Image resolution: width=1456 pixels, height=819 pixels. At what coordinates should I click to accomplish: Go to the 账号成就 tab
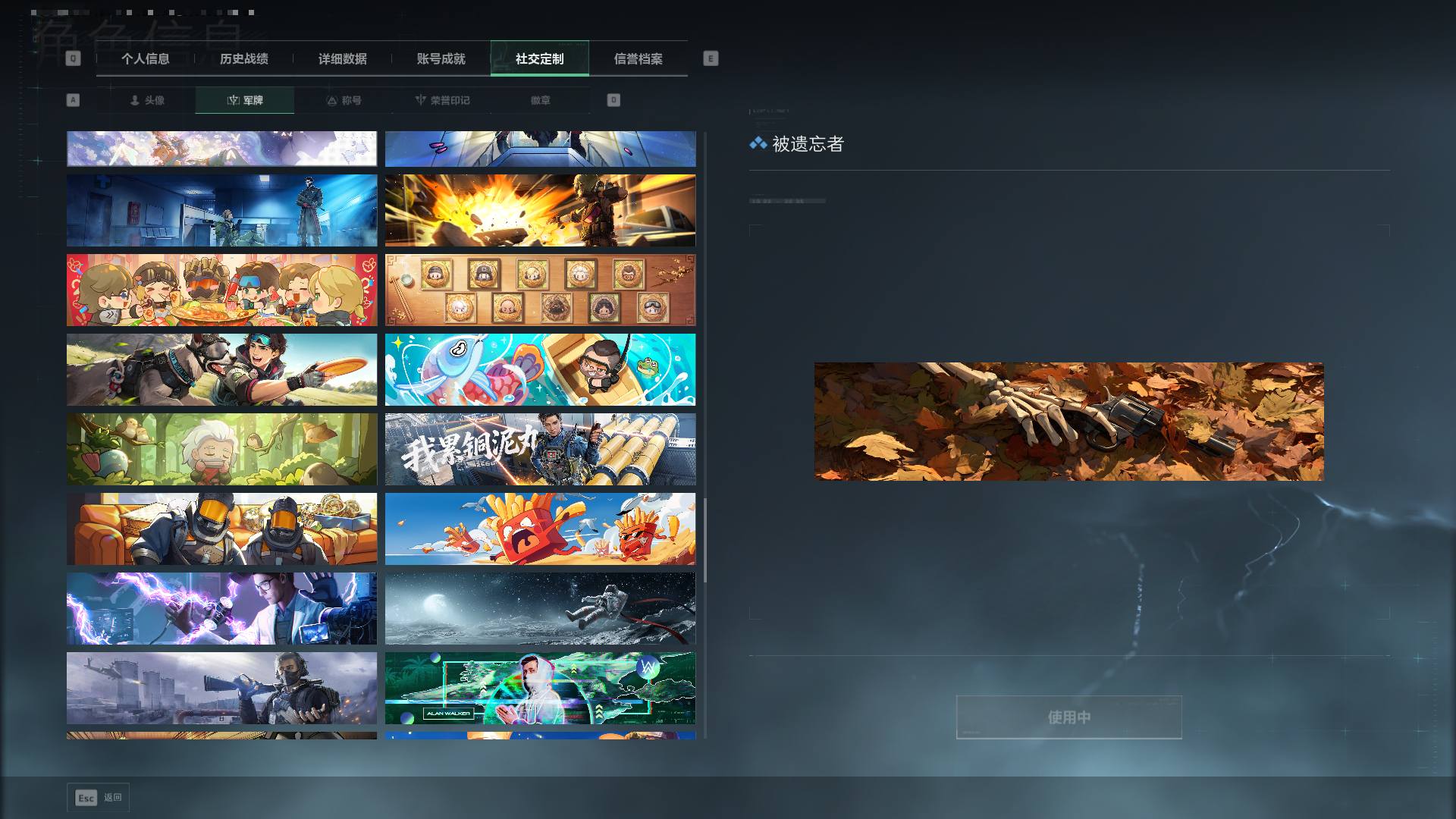pyautogui.click(x=441, y=59)
